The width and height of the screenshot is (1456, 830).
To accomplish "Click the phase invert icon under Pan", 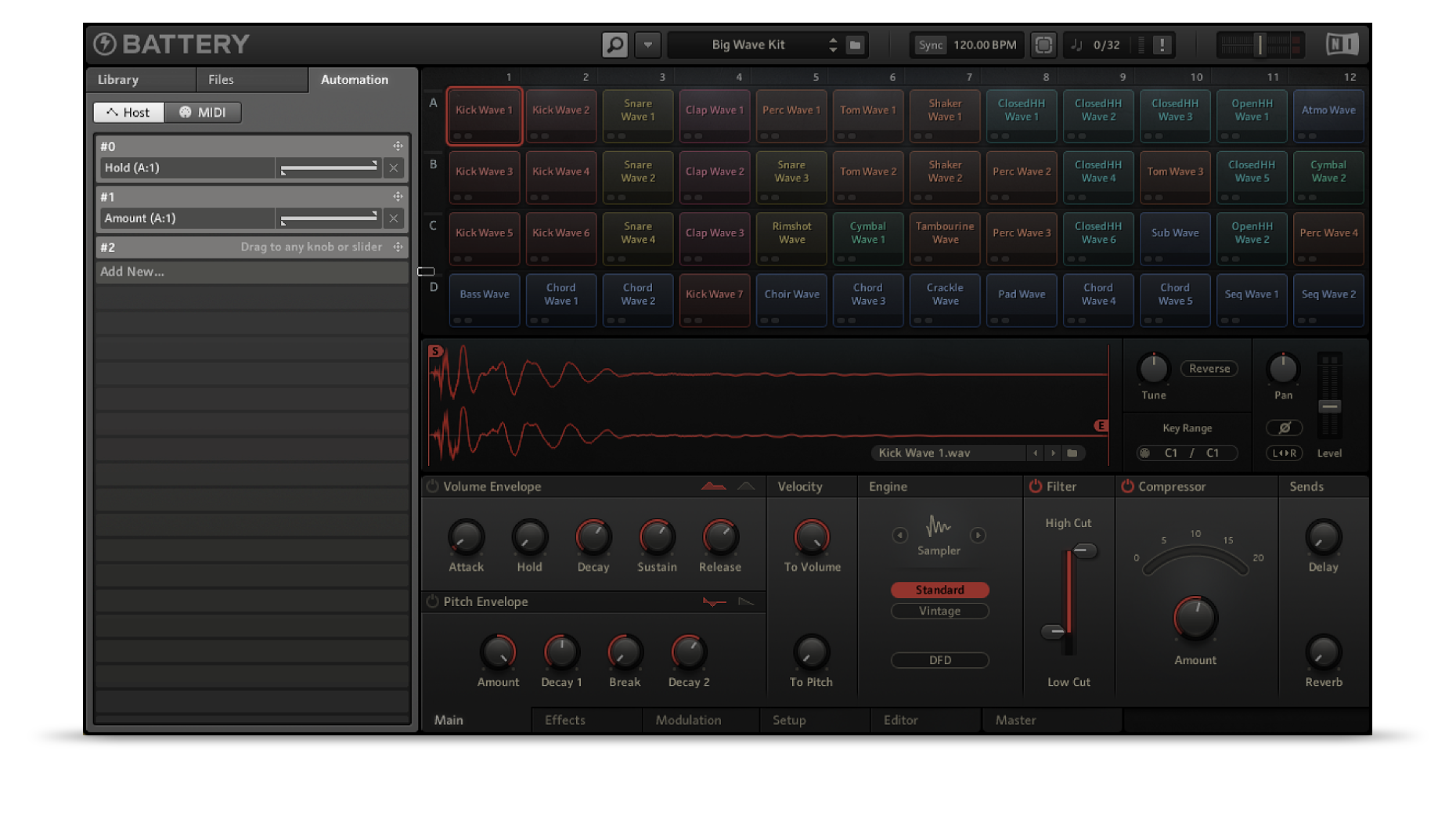I will point(1284,428).
